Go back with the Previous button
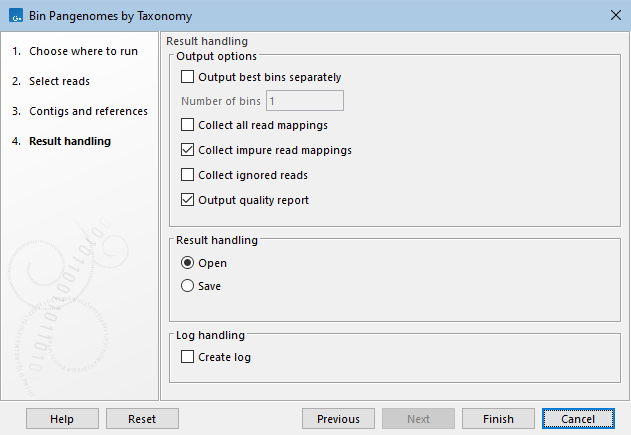631x435 pixels. pos(338,419)
